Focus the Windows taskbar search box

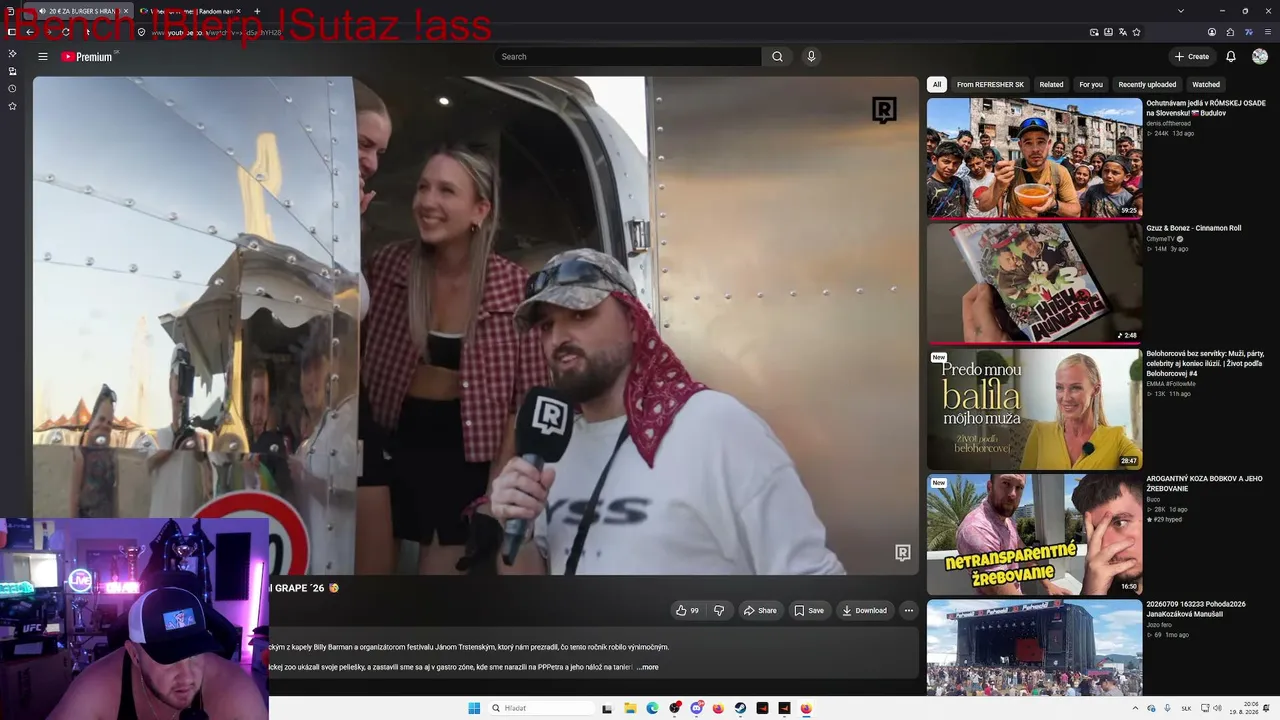click(541, 709)
